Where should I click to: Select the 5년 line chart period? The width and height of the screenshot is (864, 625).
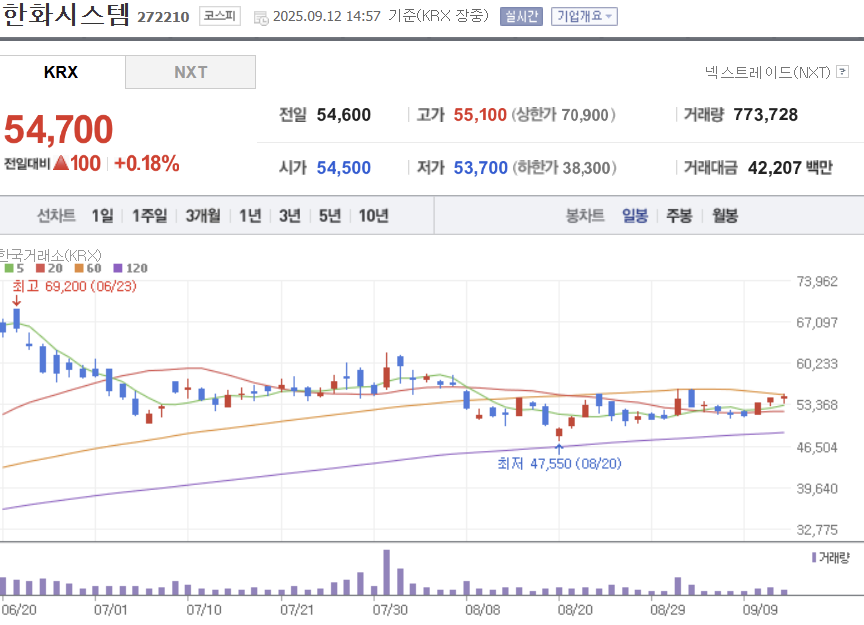[x=330, y=215]
